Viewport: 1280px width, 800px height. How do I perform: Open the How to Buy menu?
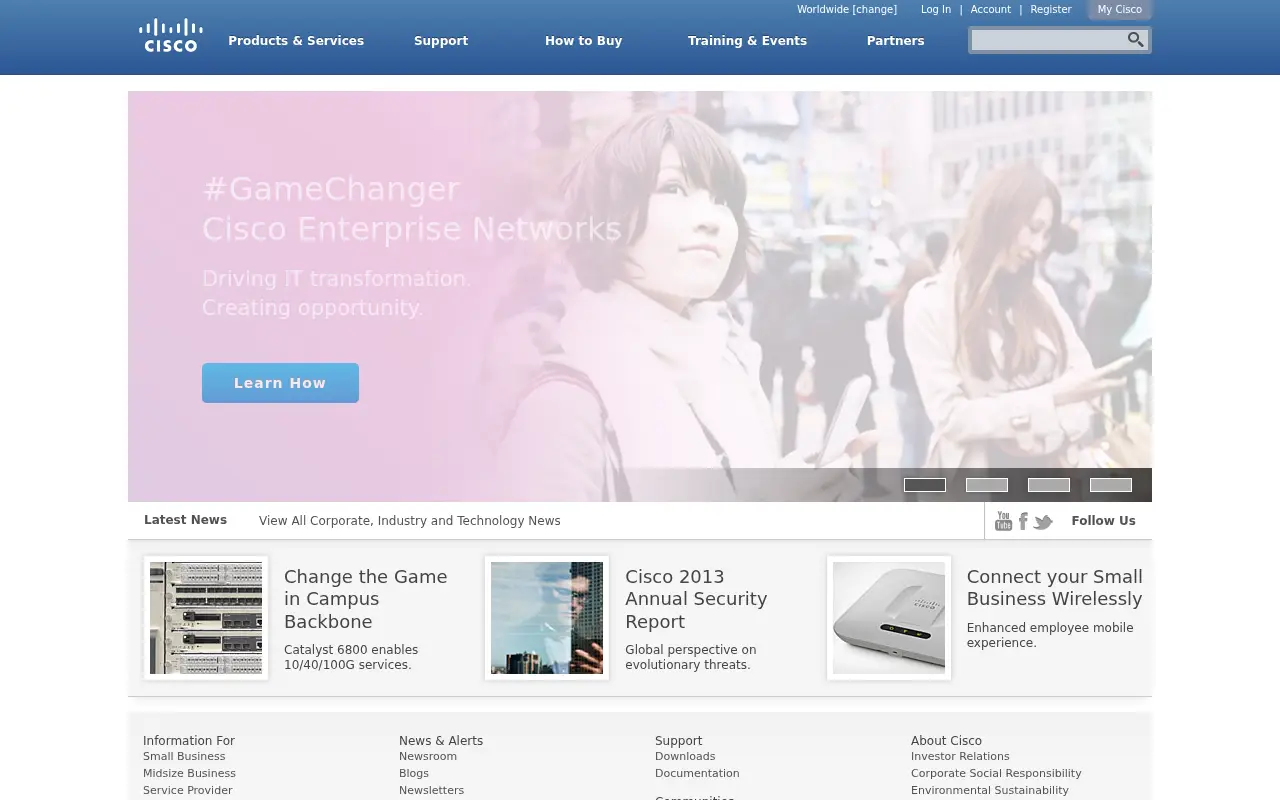click(583, 41)
